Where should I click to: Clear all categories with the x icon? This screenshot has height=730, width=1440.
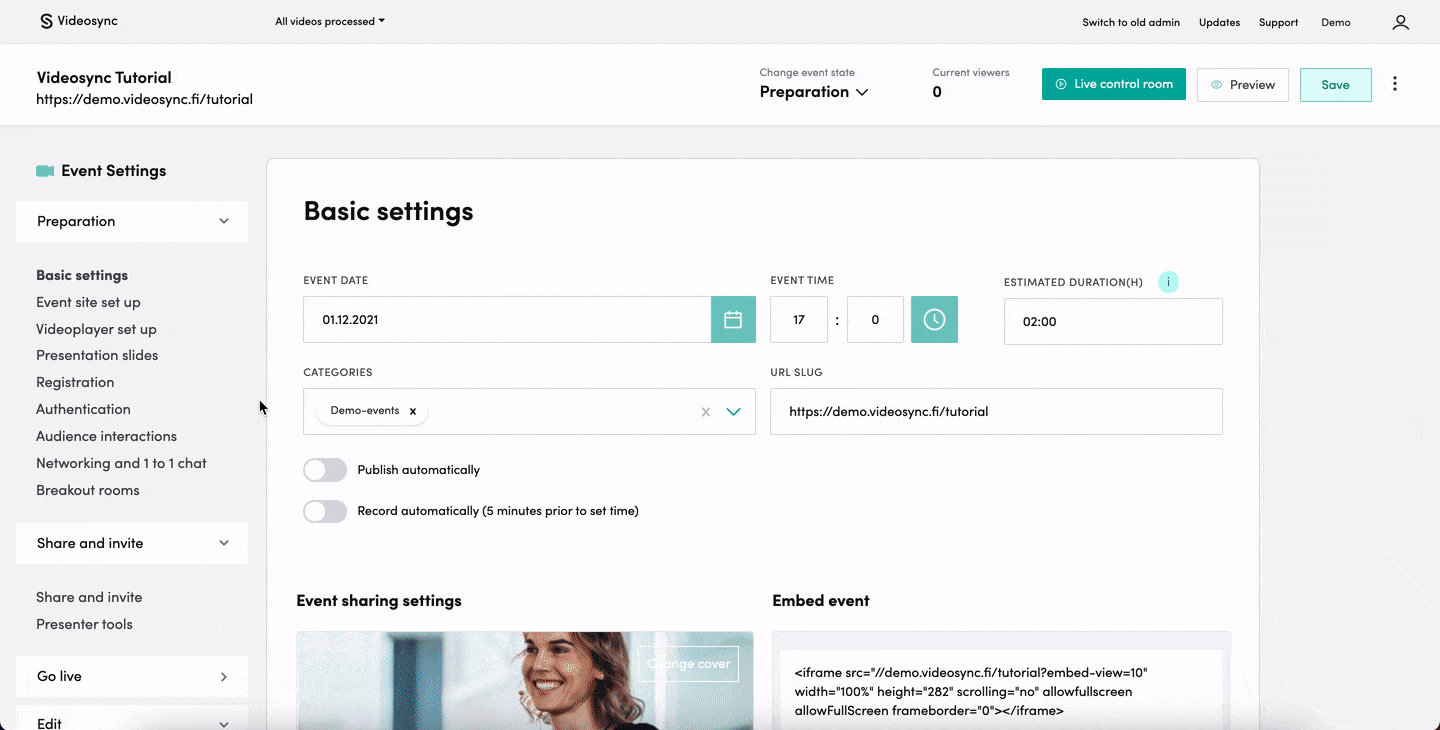[705, 411]
